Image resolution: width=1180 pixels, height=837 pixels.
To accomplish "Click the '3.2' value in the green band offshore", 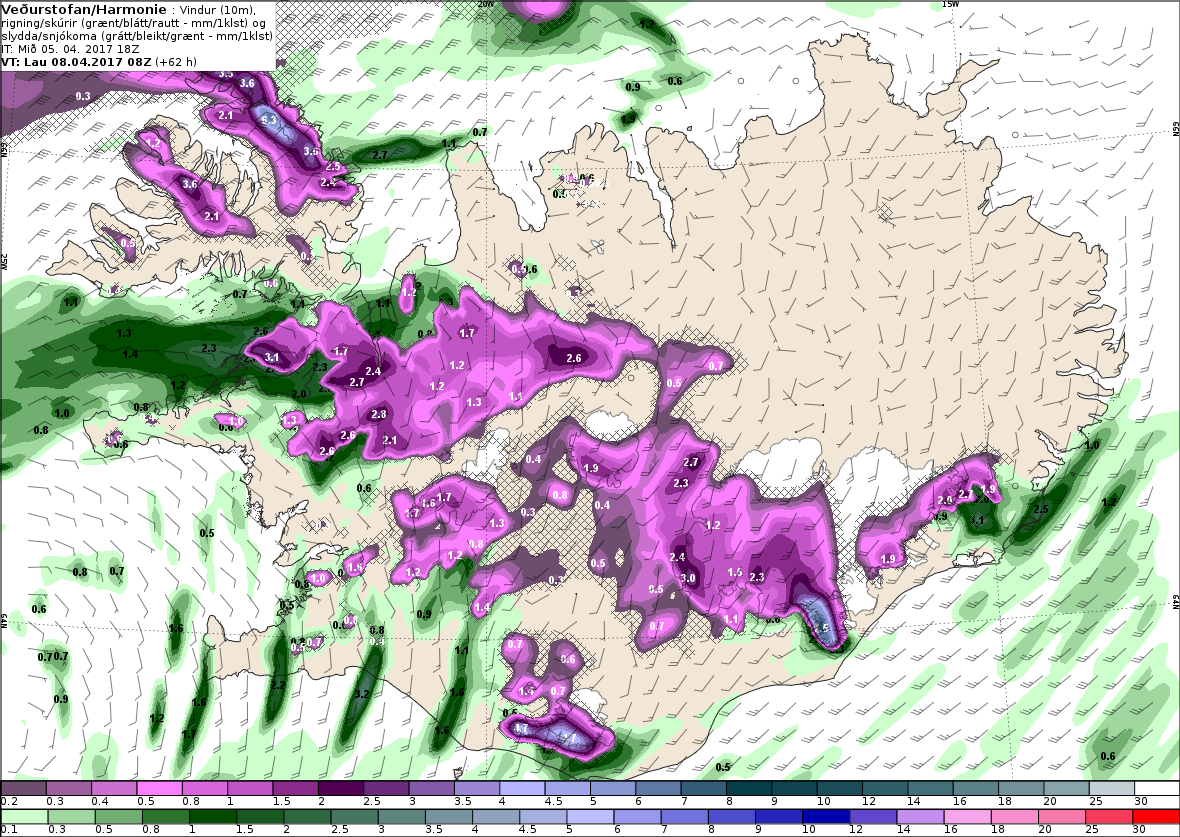I will [362, 694].
